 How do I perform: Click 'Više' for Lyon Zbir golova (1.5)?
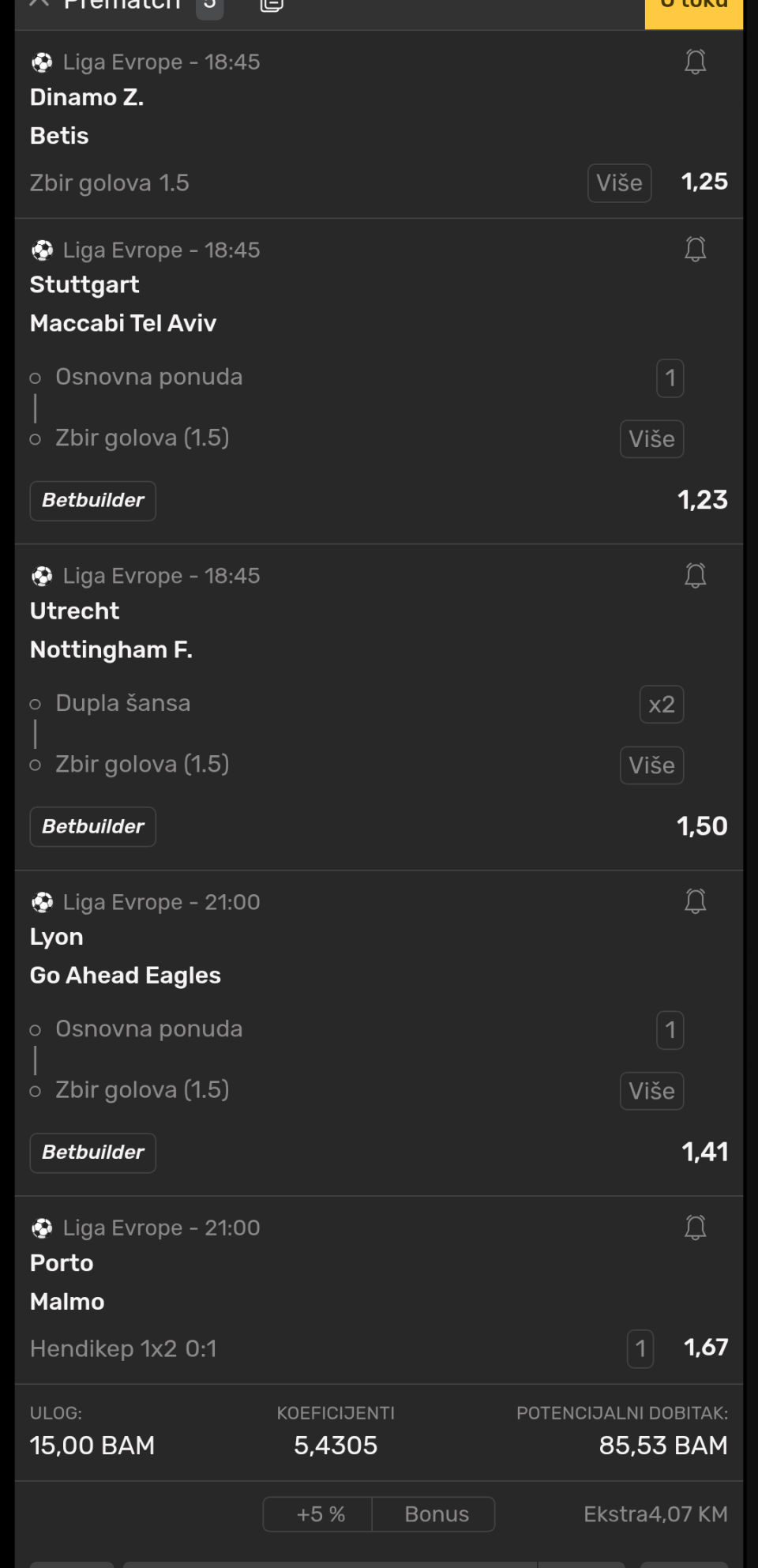pyautogui.click(x=651, y=1092)
